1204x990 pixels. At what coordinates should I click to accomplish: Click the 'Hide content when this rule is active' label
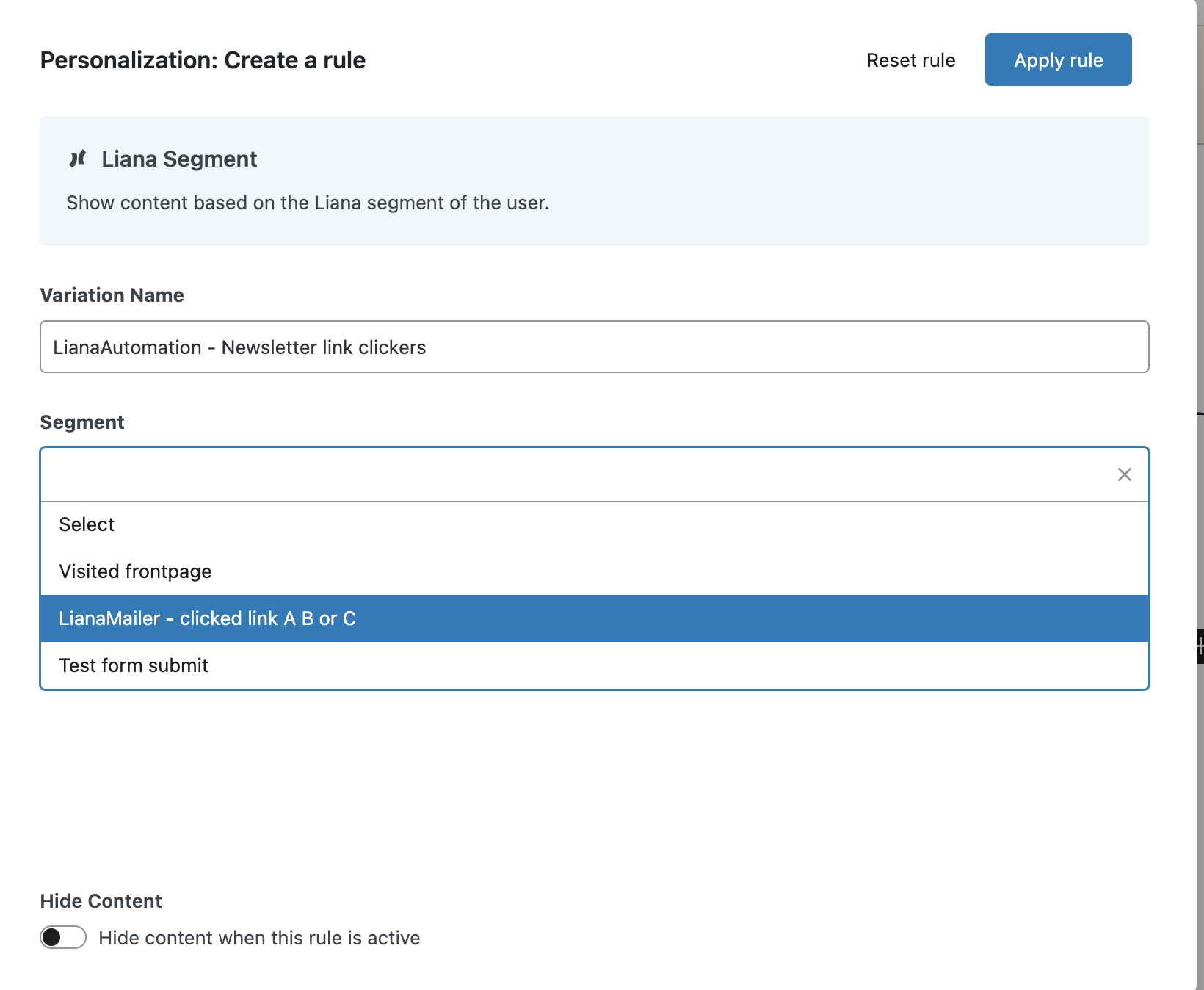259,938
